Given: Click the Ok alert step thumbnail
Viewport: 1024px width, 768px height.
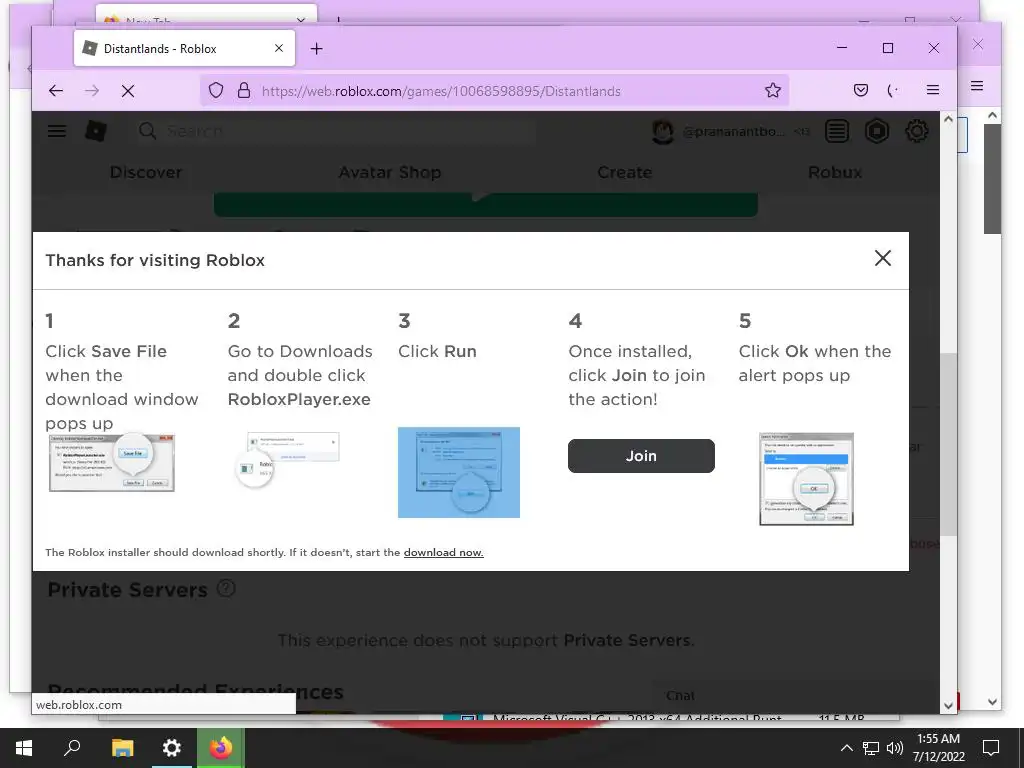Looking at the screenshot, I should 806,479.
